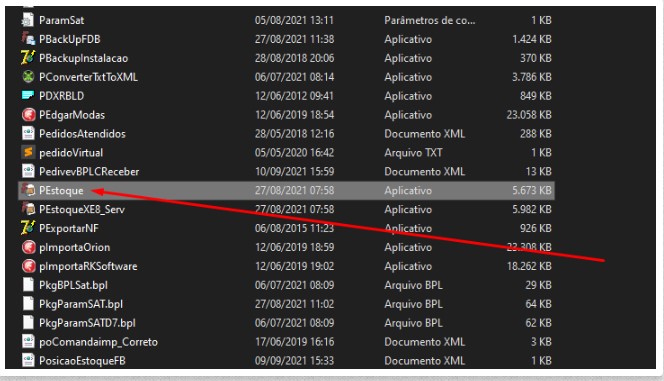This screenshot has width=664, height=381.
Task: Select the date 17/06/2019 16:16
Action: pyautogui.click(x=294, y=342)
